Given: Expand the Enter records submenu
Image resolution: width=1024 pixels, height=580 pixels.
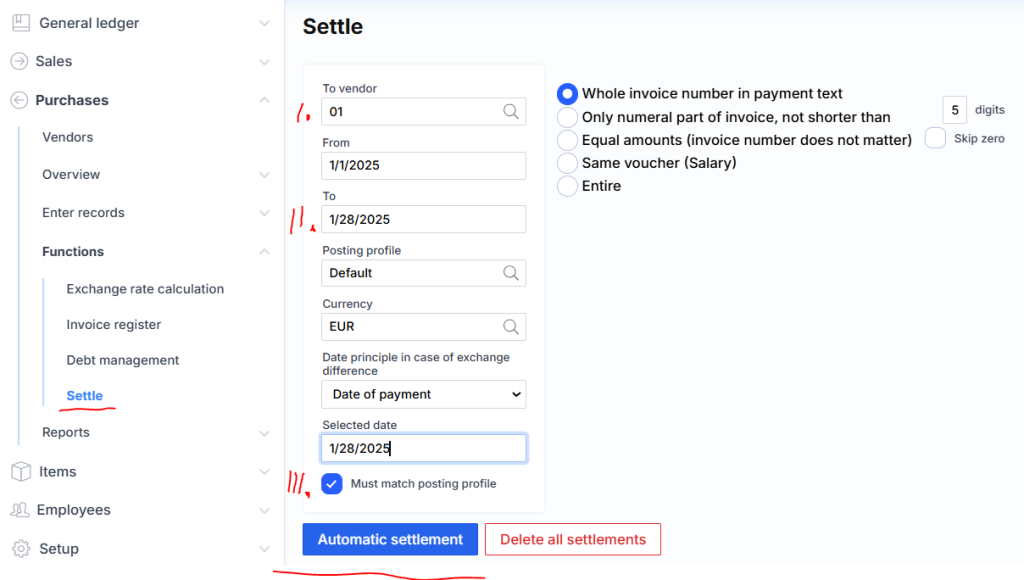Looking at the screenshot, I should tap(264, 213).
